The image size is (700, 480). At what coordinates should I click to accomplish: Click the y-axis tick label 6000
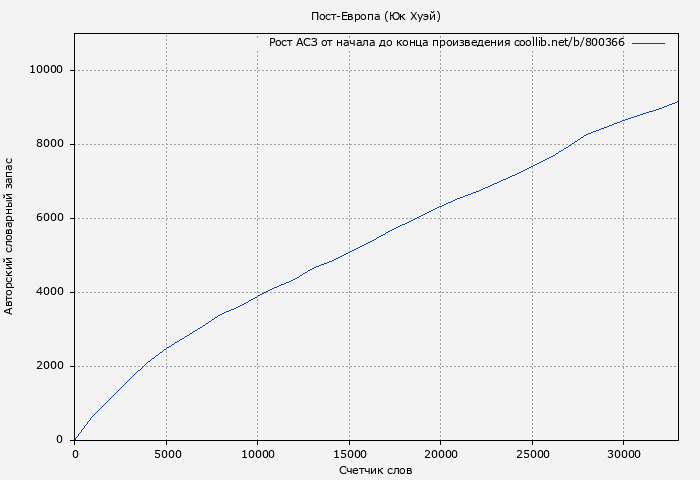coord(50,218)
